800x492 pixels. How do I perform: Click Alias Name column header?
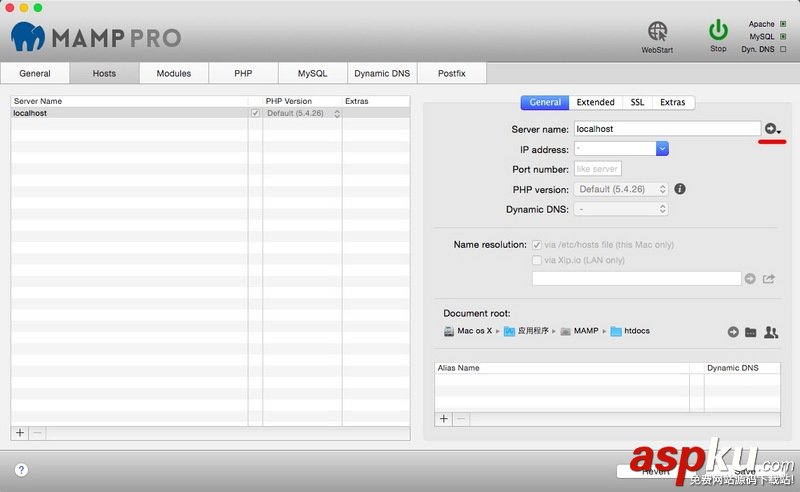click(562, 368)
